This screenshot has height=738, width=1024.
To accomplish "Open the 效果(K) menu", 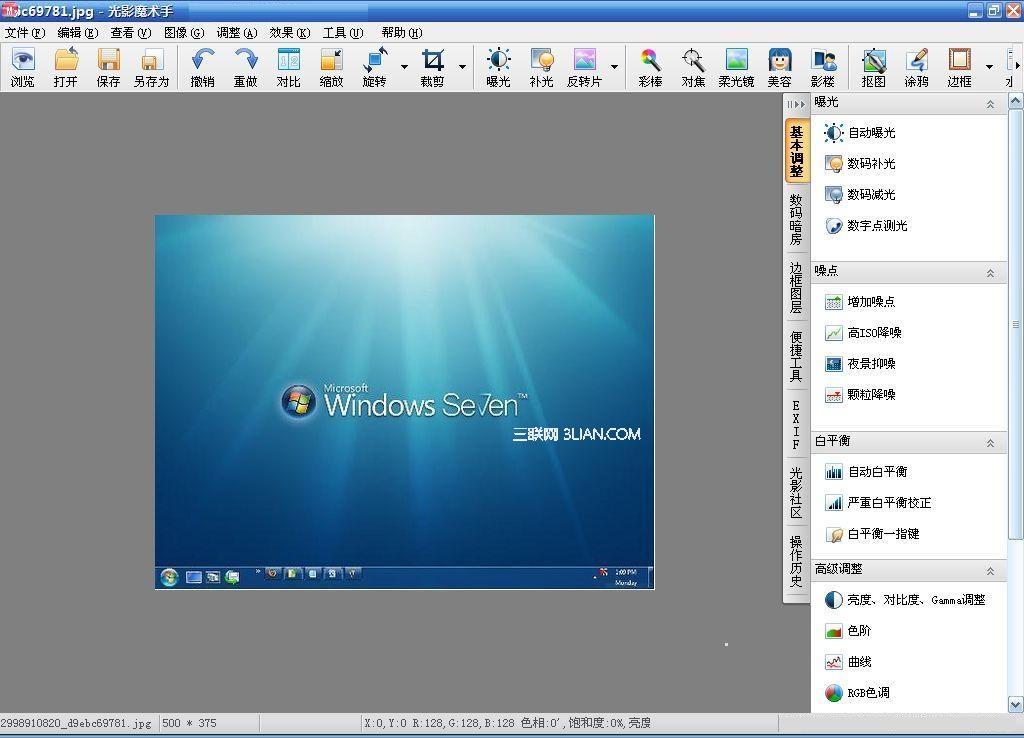I will [290, 33].
